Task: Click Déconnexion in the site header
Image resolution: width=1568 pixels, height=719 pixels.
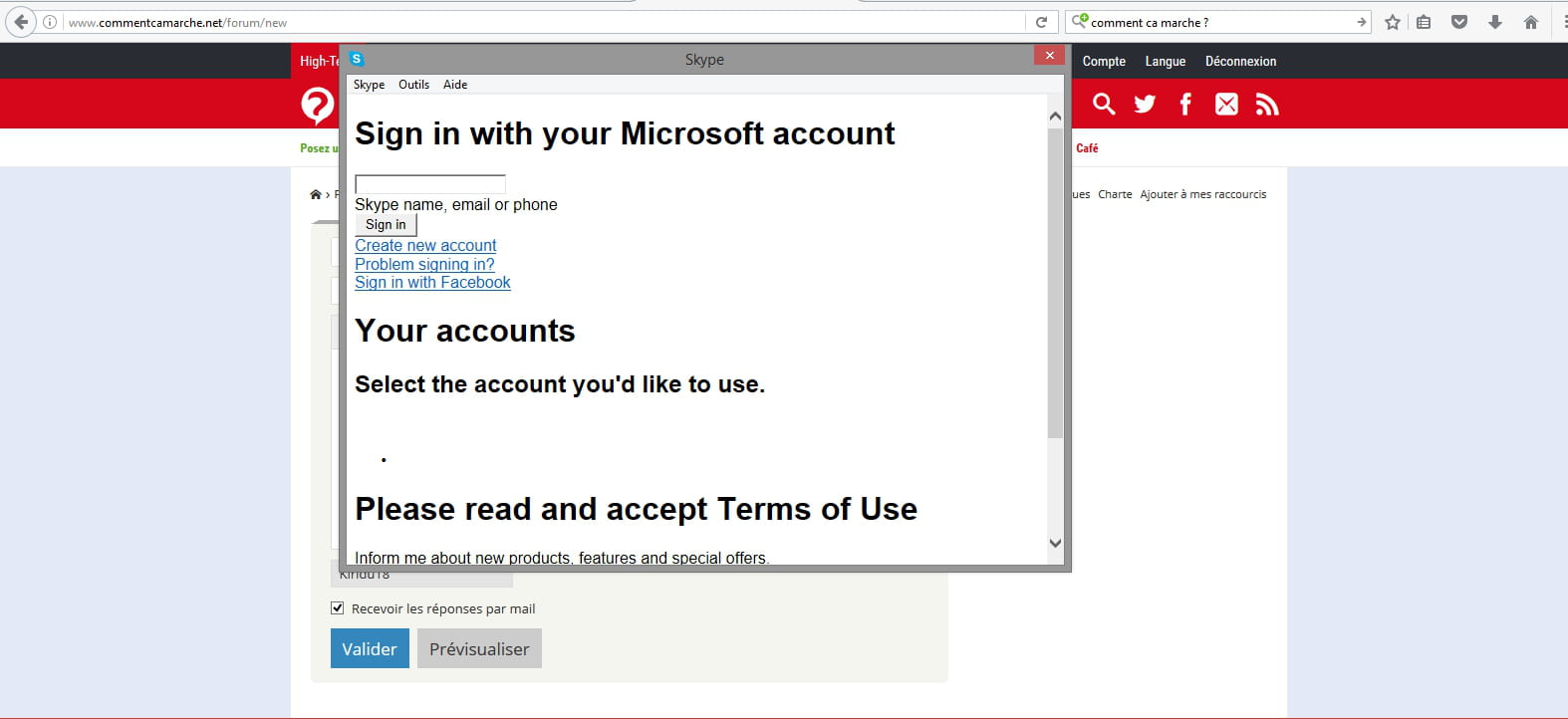Action: [1240, 61]
